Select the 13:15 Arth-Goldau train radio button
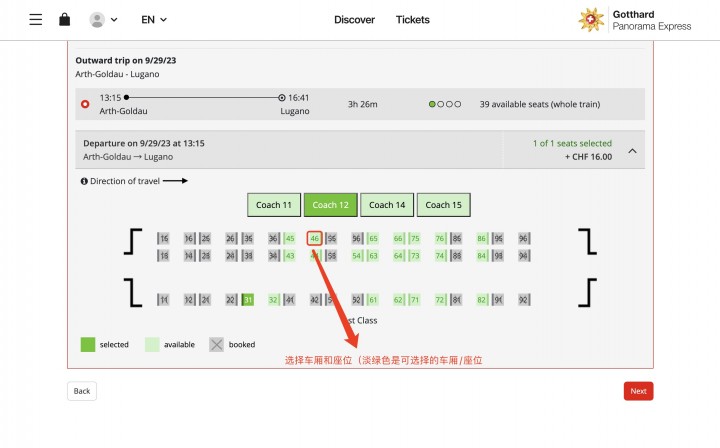Screen dimensions: 720x448 (85, 104)
